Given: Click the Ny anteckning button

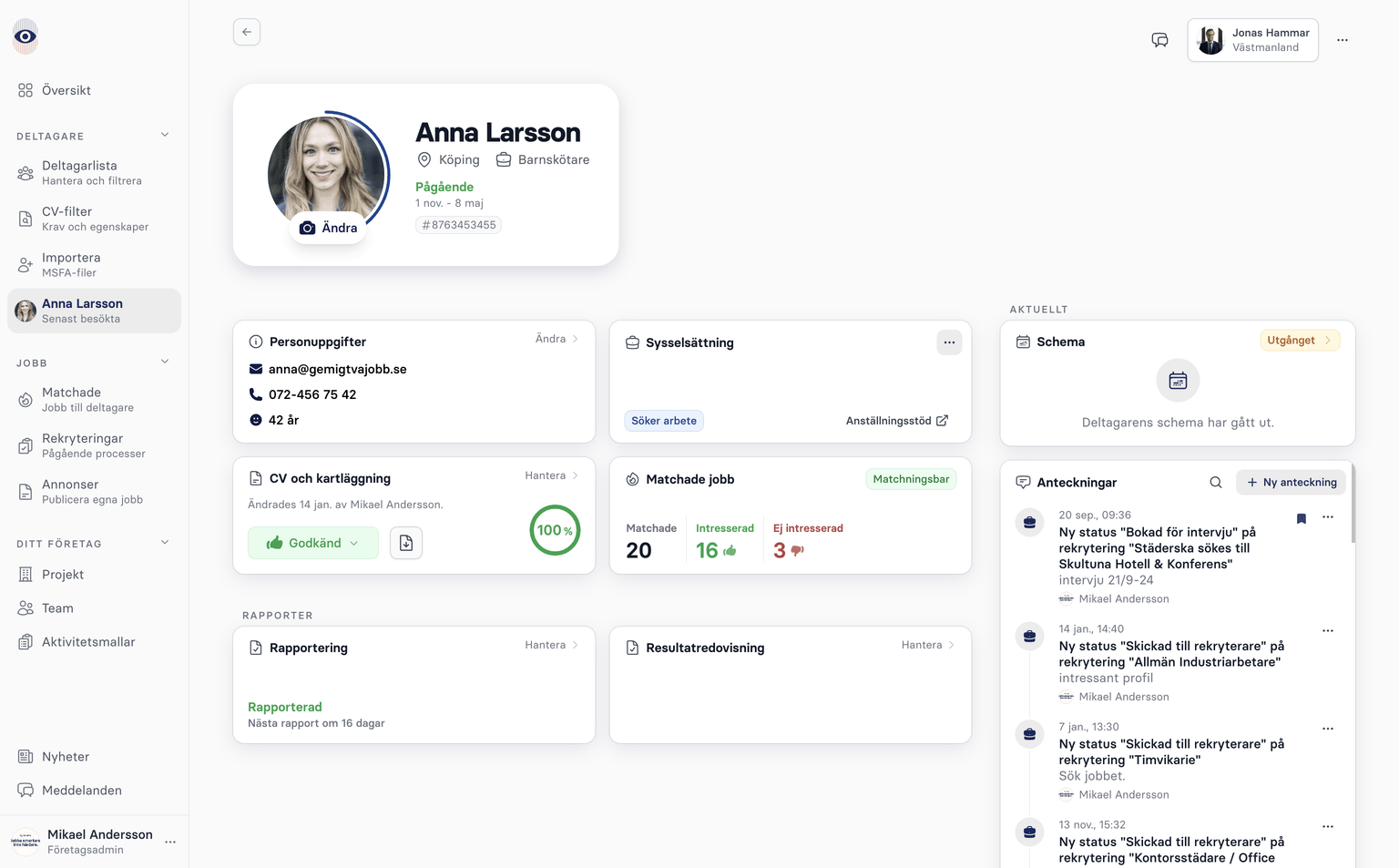Looking at the screenshot, I should pyautogui.click(x=1291, y=483).
